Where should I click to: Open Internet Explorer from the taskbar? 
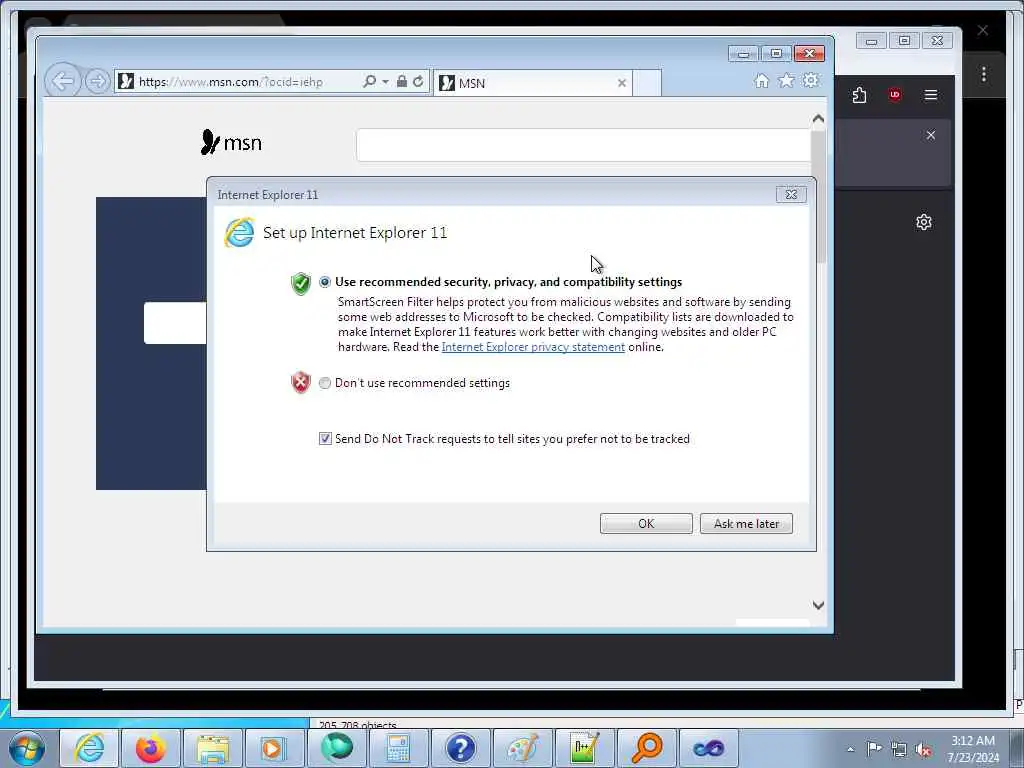click(89, 748)
